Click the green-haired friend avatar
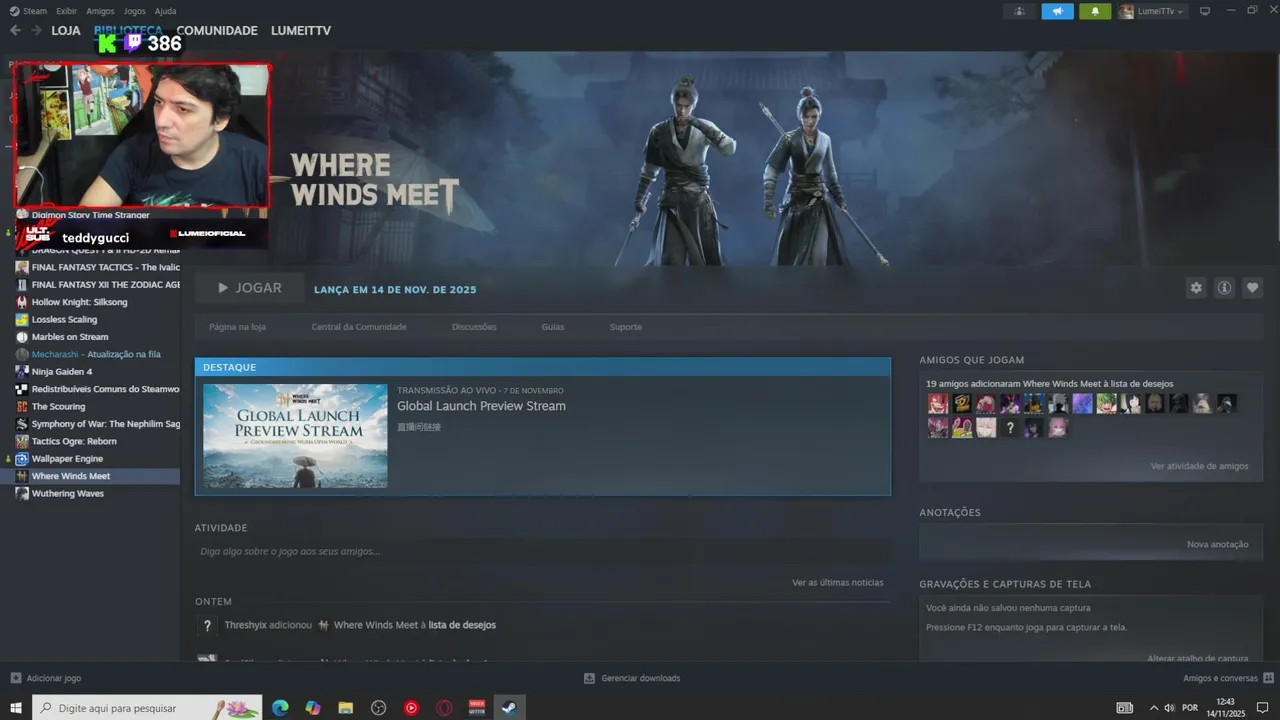 1106,404
